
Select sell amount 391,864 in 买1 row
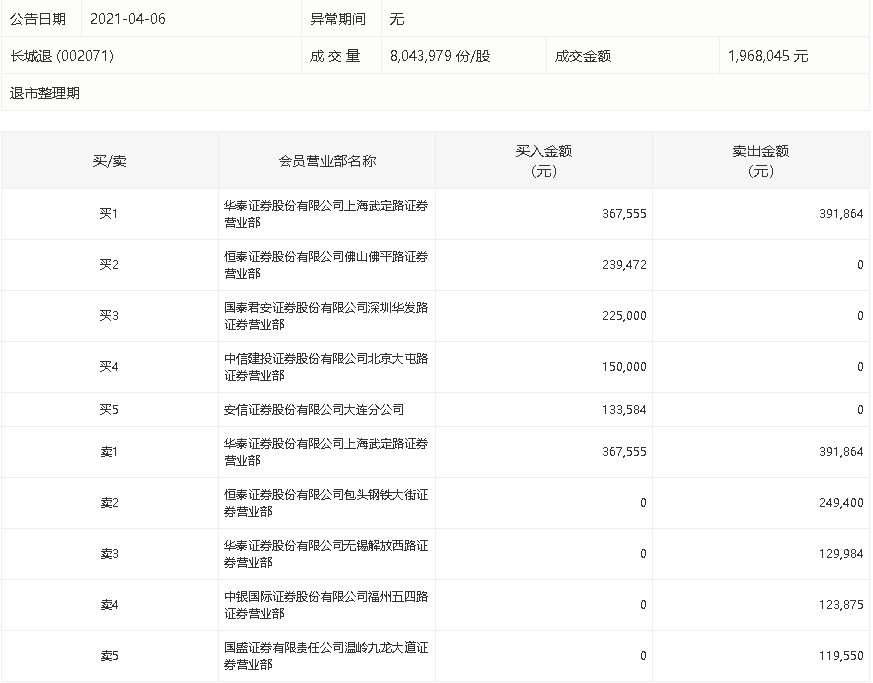point(841,214)
